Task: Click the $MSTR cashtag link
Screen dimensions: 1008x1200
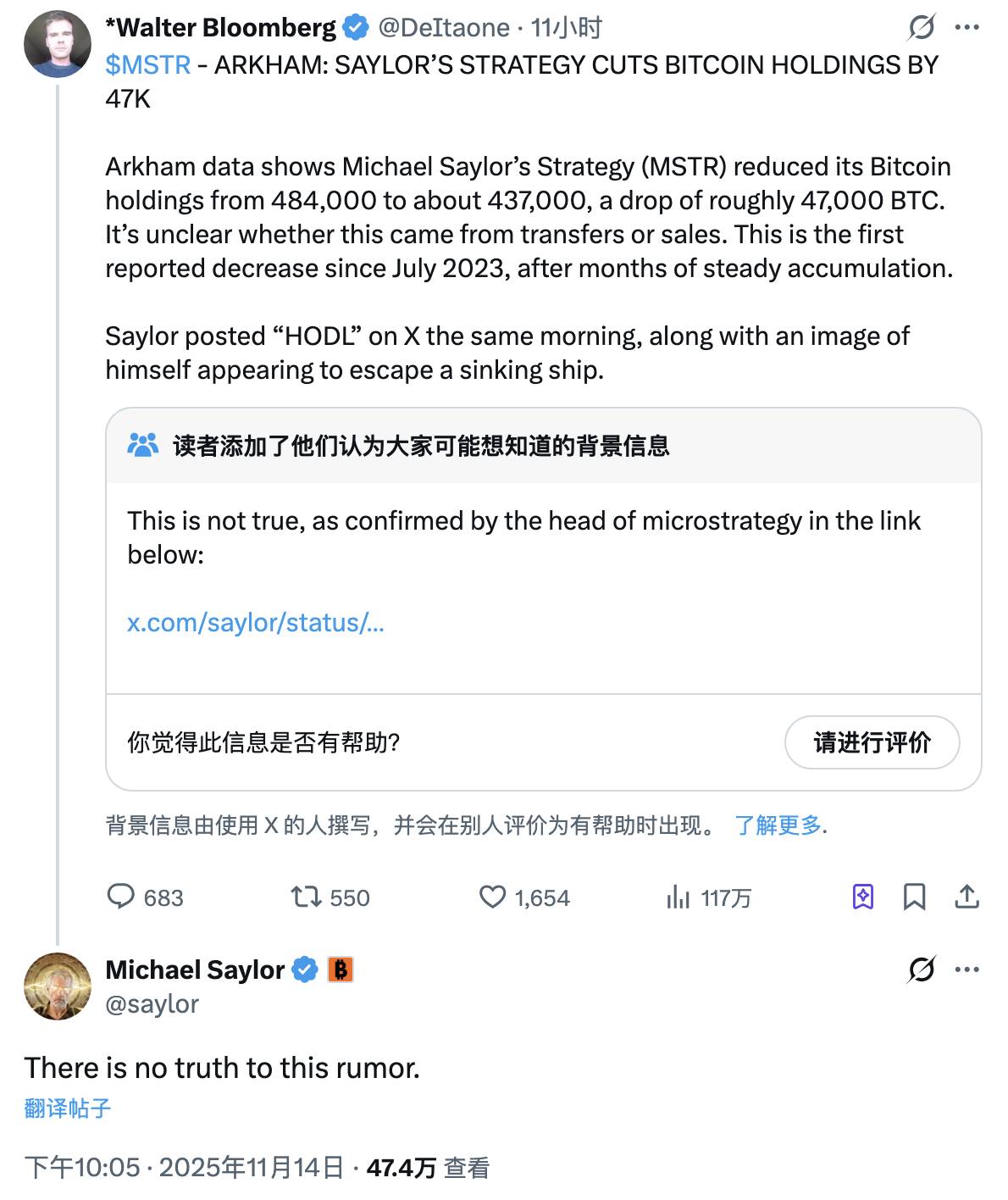Action: [x=148, y=65]
